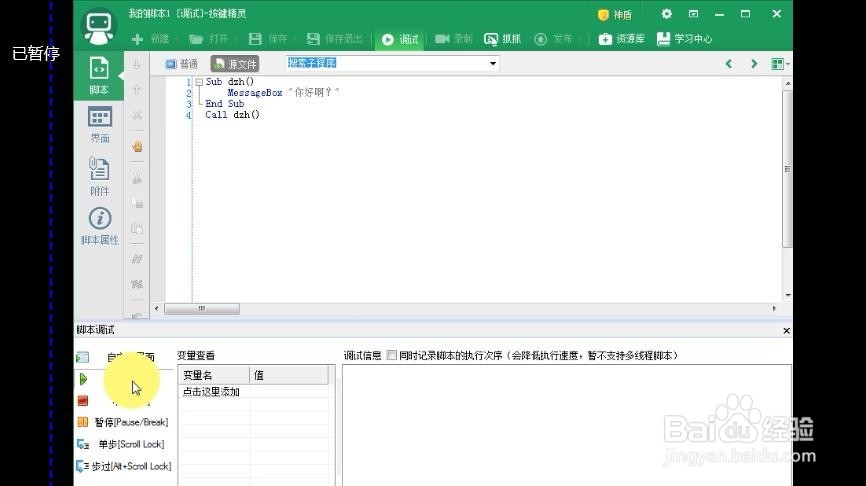This screenshot has width=866, height=486.
Task: Click scroll left arrow of horizontal scrollbar
Action: tap(157, 309)
